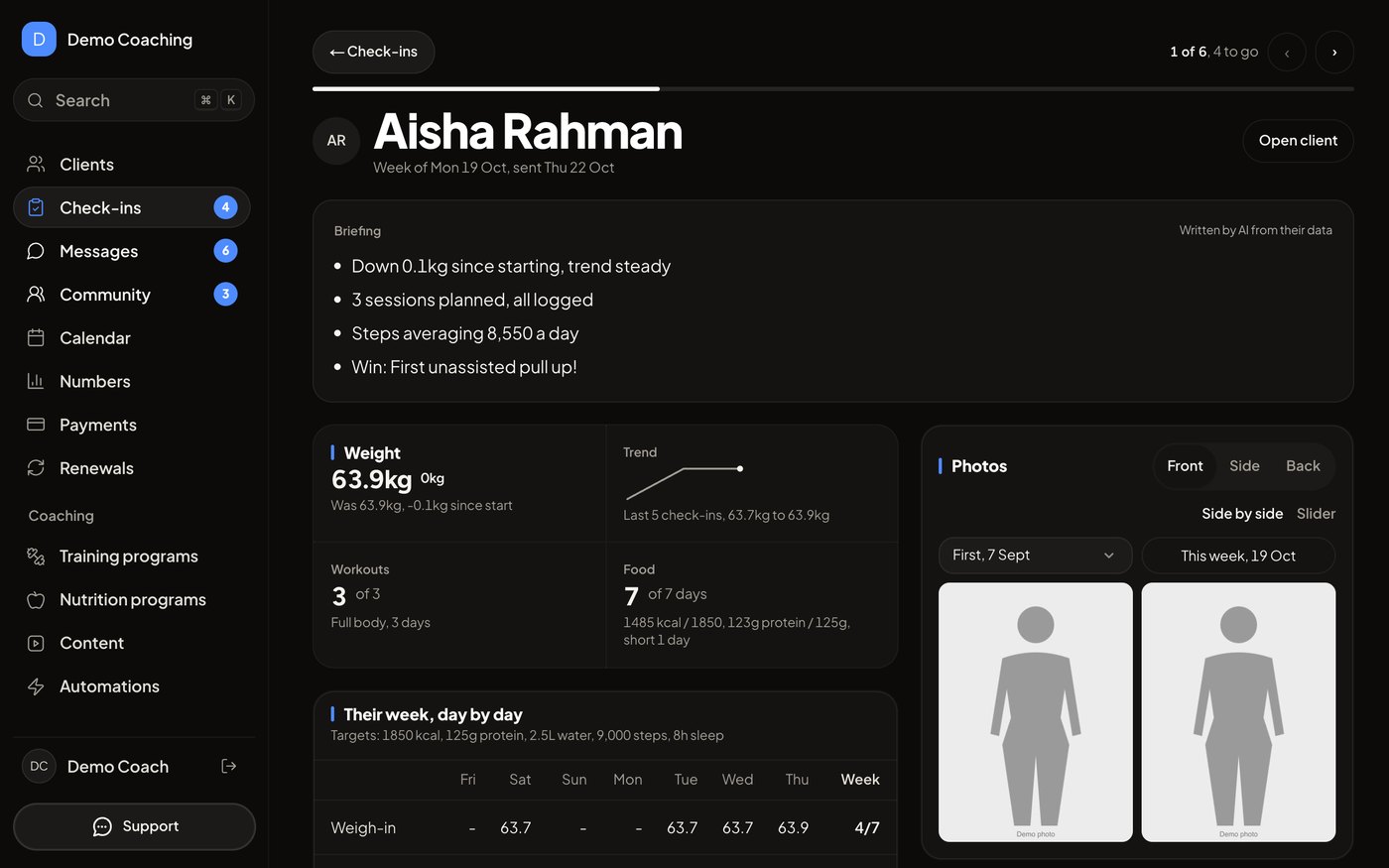Click 'Full body, 3 days' workouts text

[380, 623]
